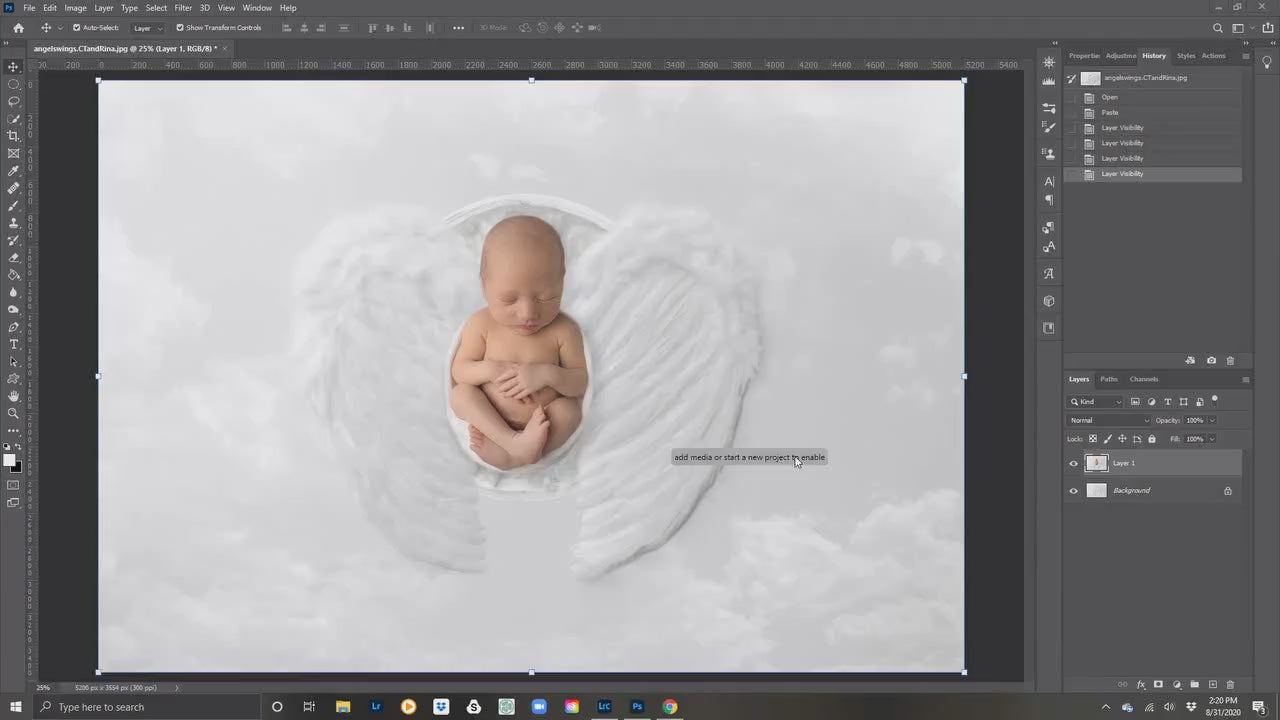Select the Lasso tool
The height and width of the screenshot is (720, 1280).
click(x=13, y=101)
